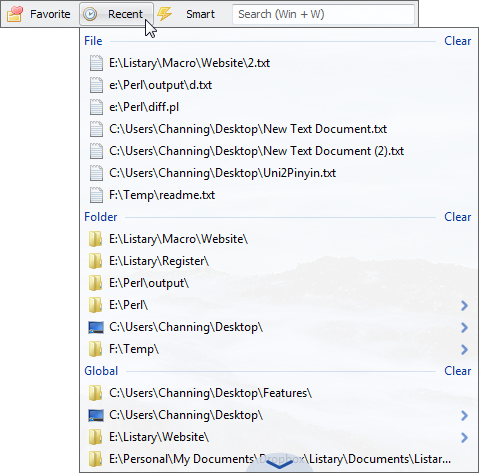Click the Smart lightning bolt icon
The height and width of the screenshot is (473, 479).
[164, 14]
